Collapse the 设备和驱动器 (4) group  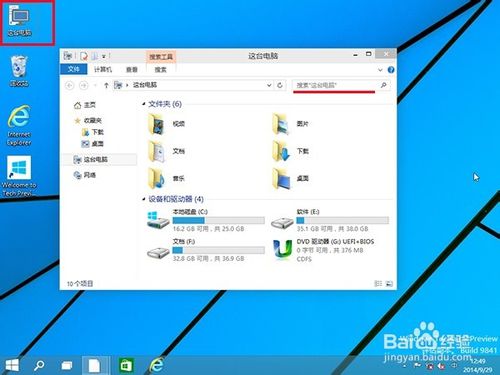pos(144,199)
